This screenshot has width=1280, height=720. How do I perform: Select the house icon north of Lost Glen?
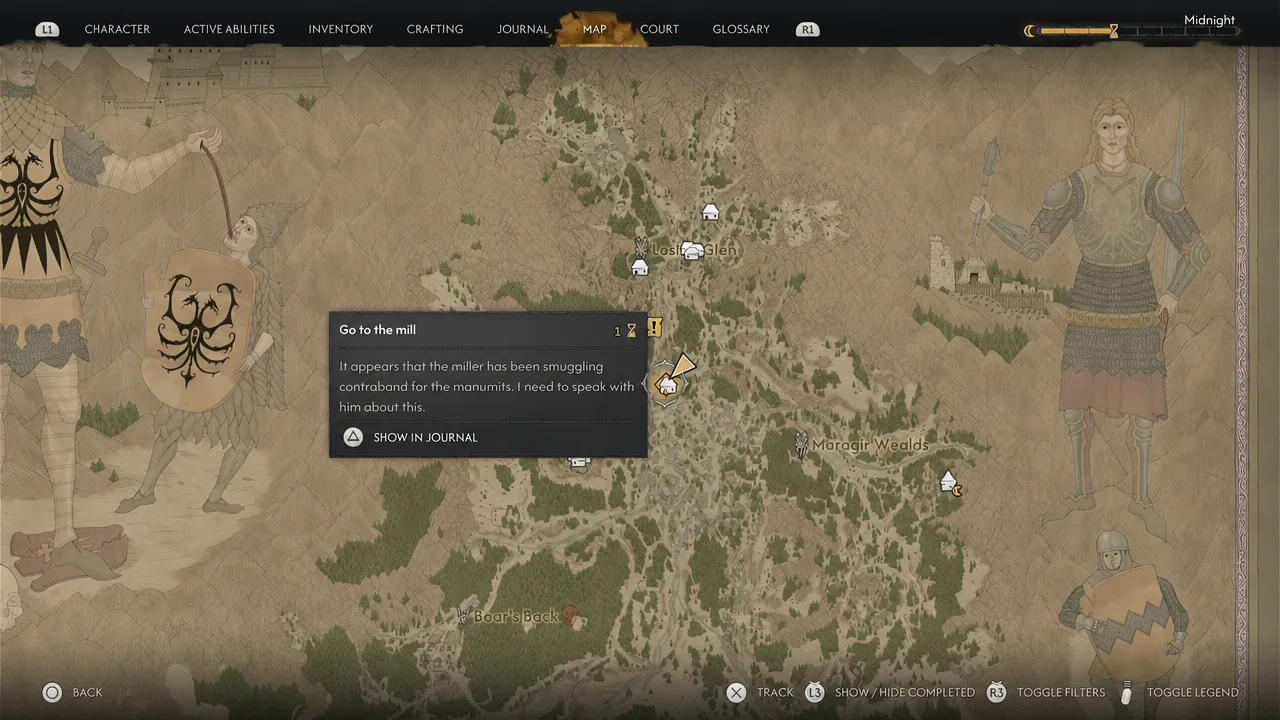pyautogui.click(x=710, y=212)
